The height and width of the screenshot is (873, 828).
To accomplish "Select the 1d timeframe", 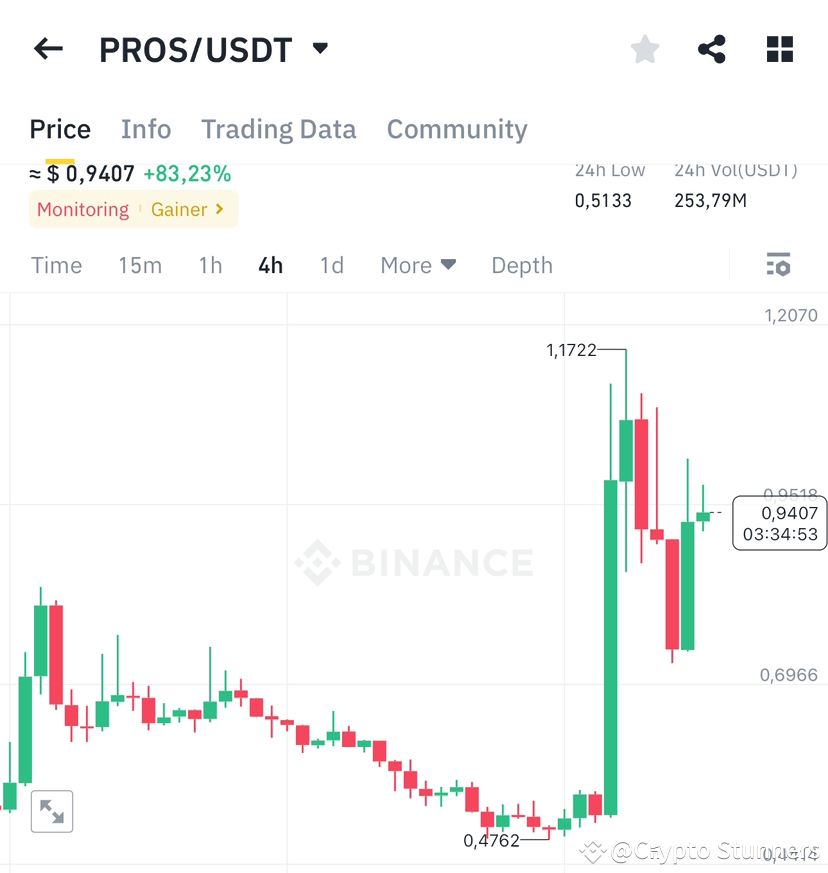I will click(332, 265).
